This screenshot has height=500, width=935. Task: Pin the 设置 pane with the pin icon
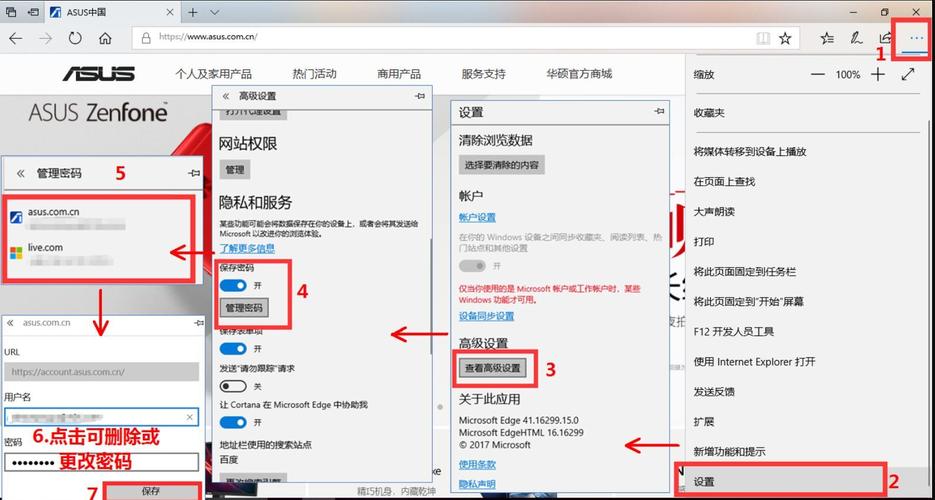tap(659, 111)
